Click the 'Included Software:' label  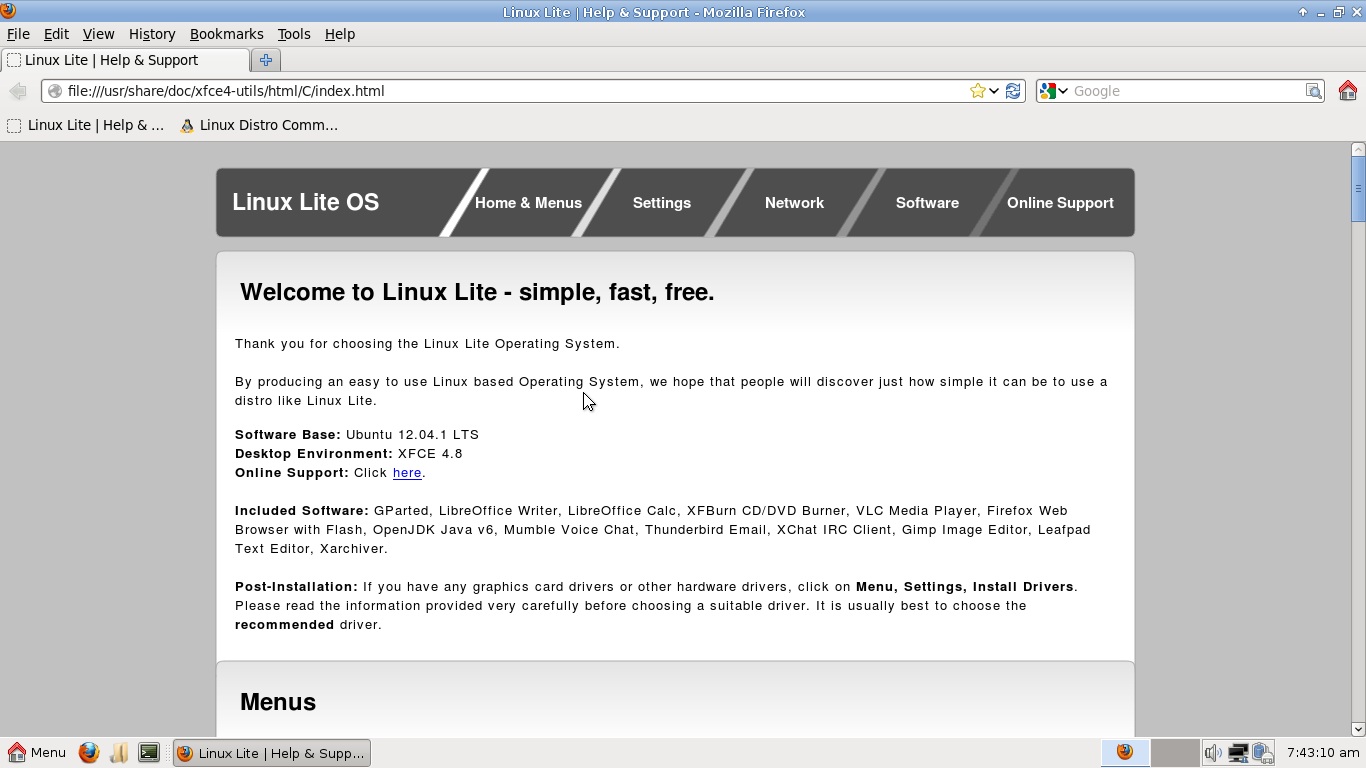[x=302, y=511]
